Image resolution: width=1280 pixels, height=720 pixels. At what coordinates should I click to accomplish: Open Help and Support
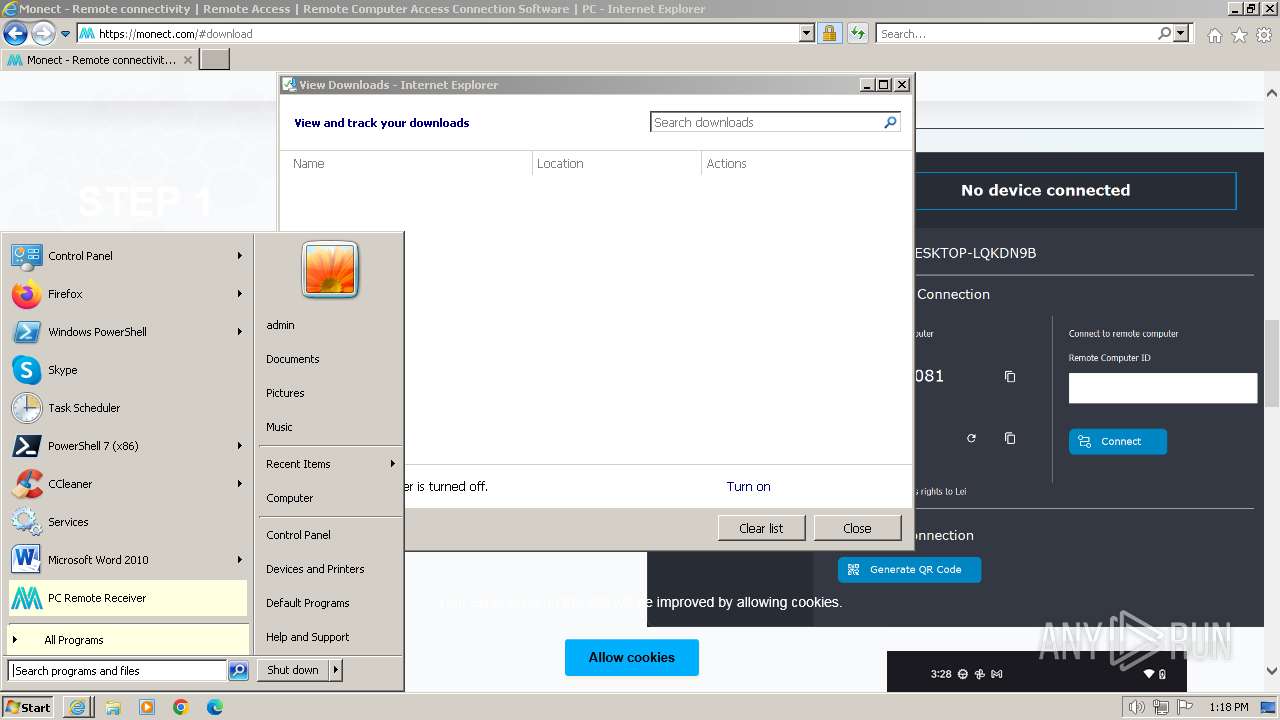coord(308,637)
